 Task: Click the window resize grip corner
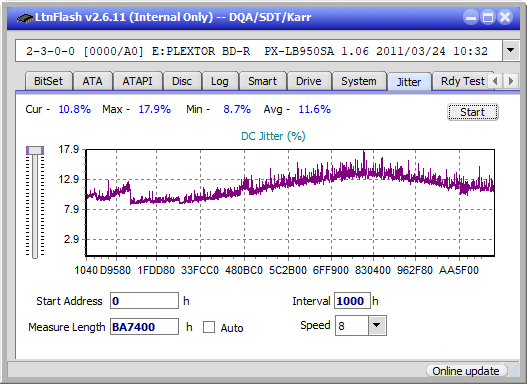coord(514,371)
